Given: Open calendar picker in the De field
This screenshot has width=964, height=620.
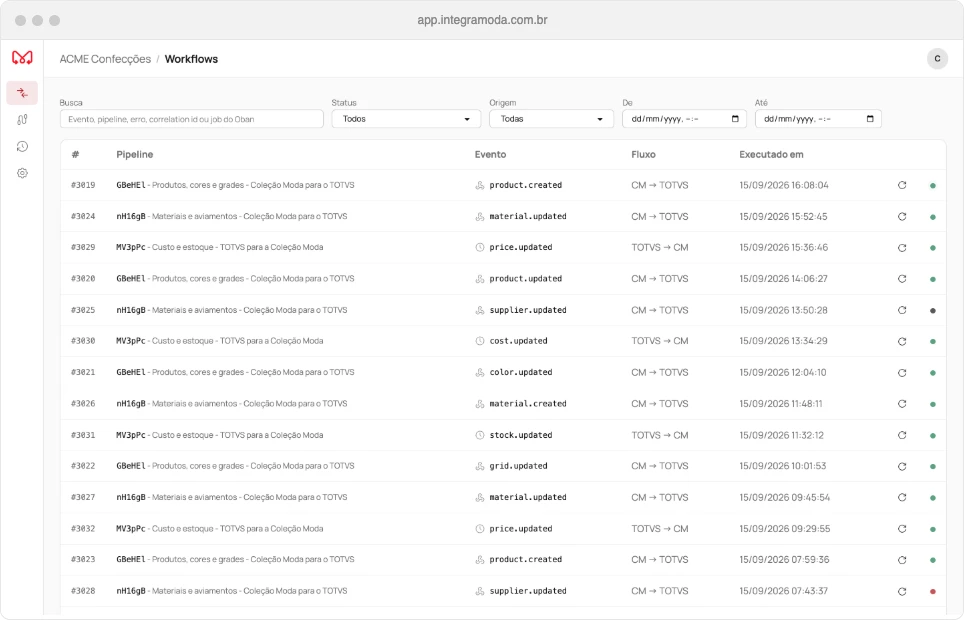Looking at the screenshot, I should [735, 119].
